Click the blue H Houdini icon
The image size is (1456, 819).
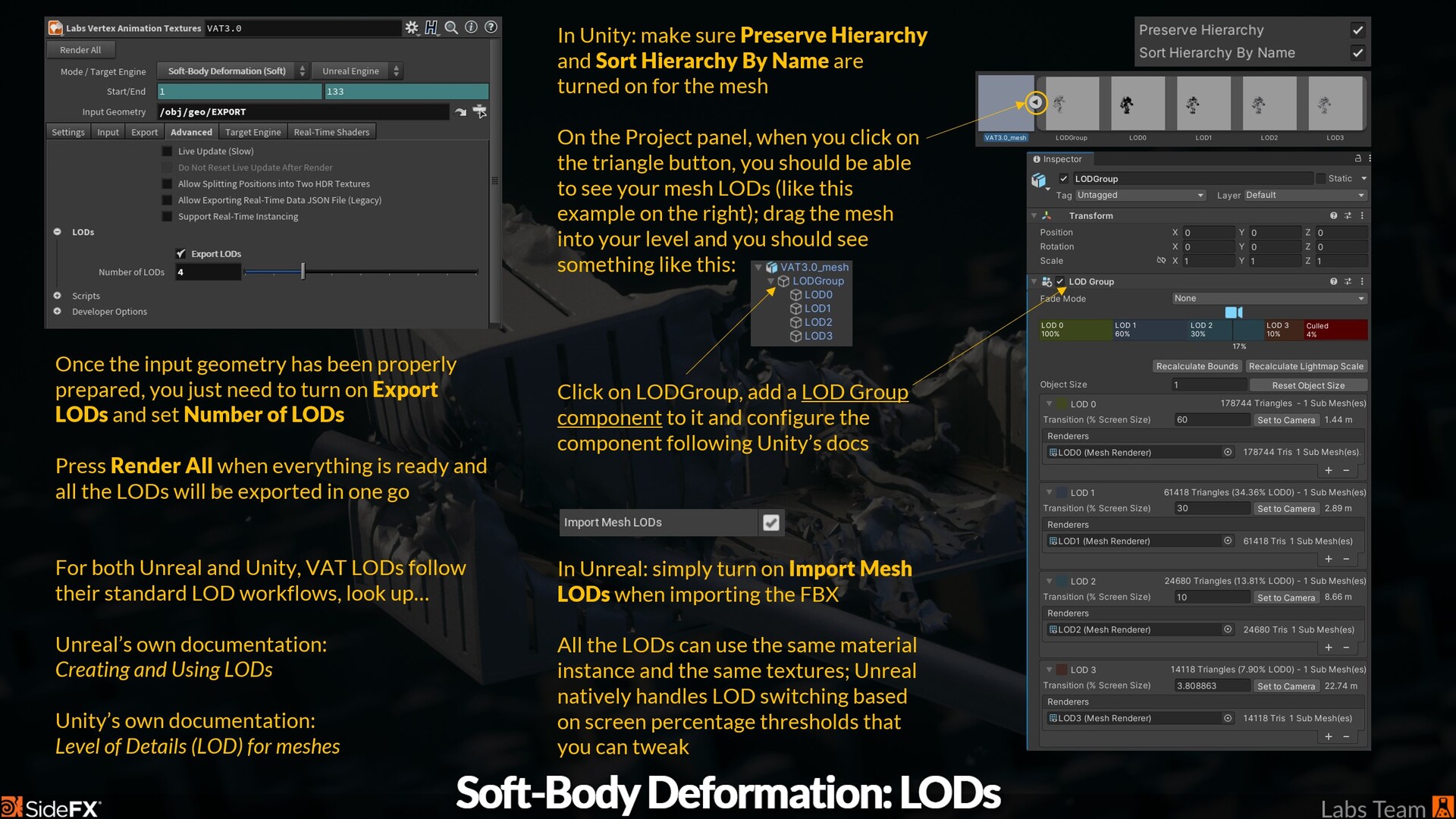[431, 27]
